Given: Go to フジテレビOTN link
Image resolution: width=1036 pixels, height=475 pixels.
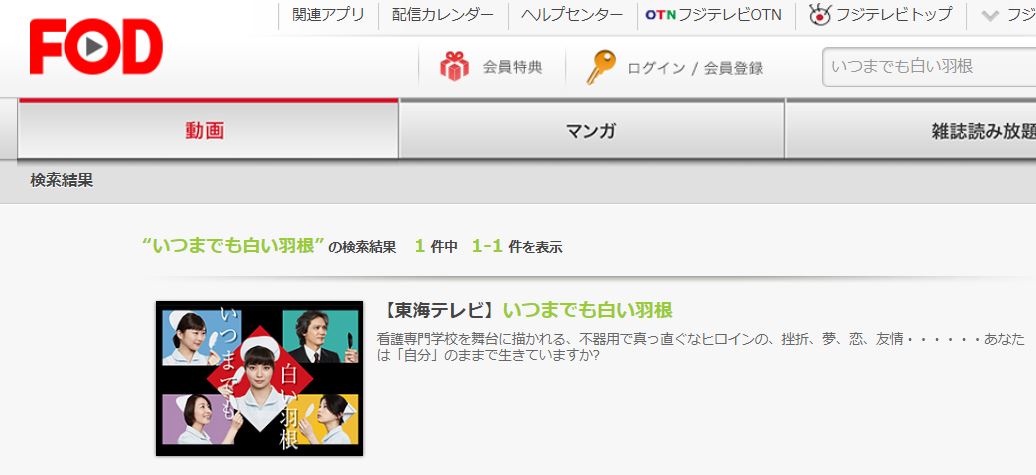Looking at the screenshot, I should (x=714, y=15).
